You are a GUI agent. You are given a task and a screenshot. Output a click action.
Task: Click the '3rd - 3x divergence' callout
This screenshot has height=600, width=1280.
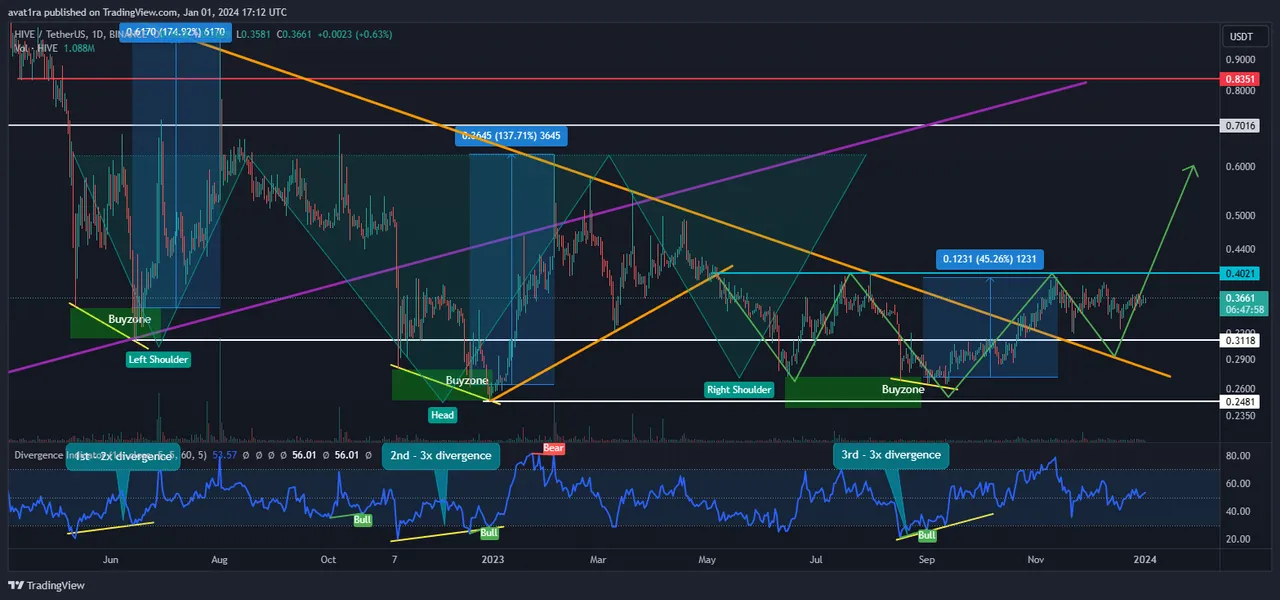tap(890, 454)
